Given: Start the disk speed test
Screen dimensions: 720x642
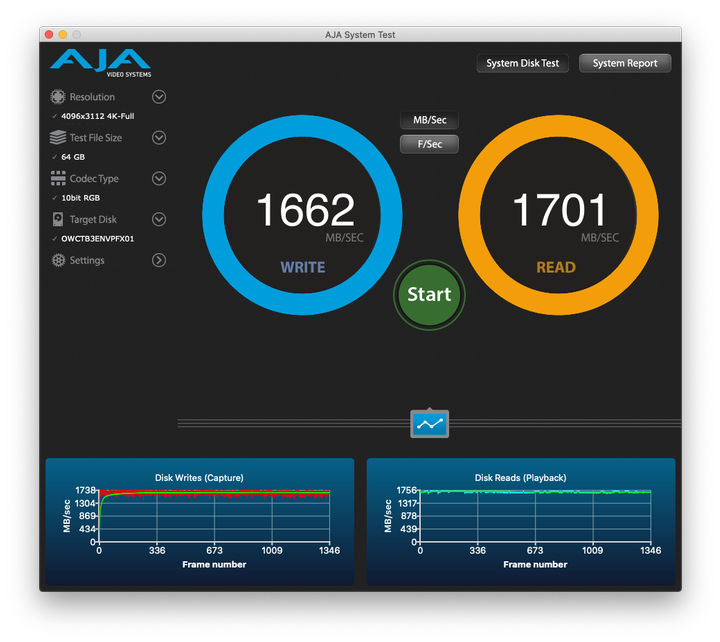Looking at the screenshot, I should click(429, 294).
